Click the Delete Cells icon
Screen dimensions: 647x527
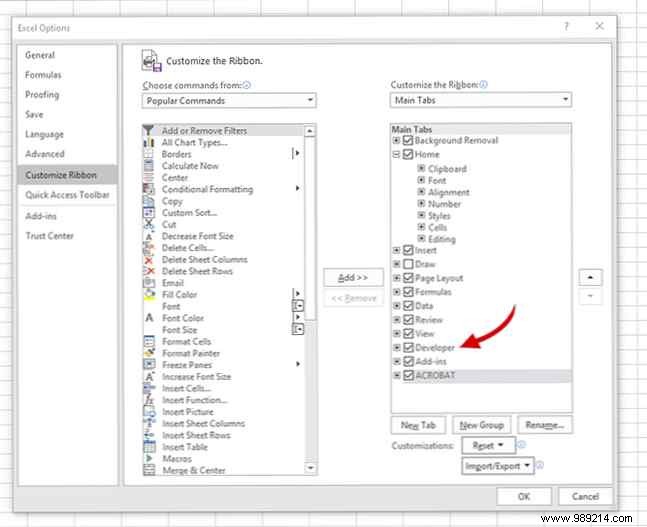pyautogui.click(x=148, y=248)
